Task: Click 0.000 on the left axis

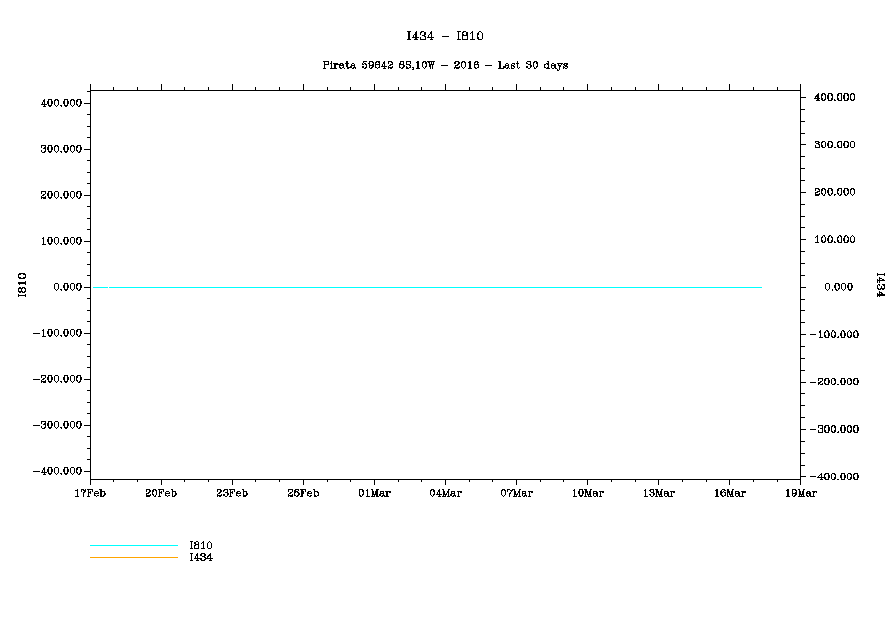Action: point(66,287)
